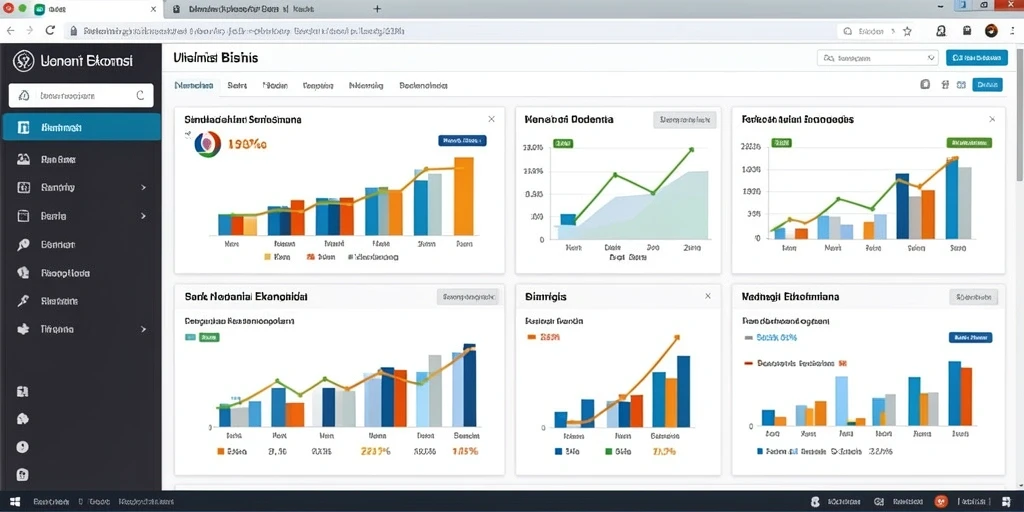Click the large blue button at the top right

(976, 58)
